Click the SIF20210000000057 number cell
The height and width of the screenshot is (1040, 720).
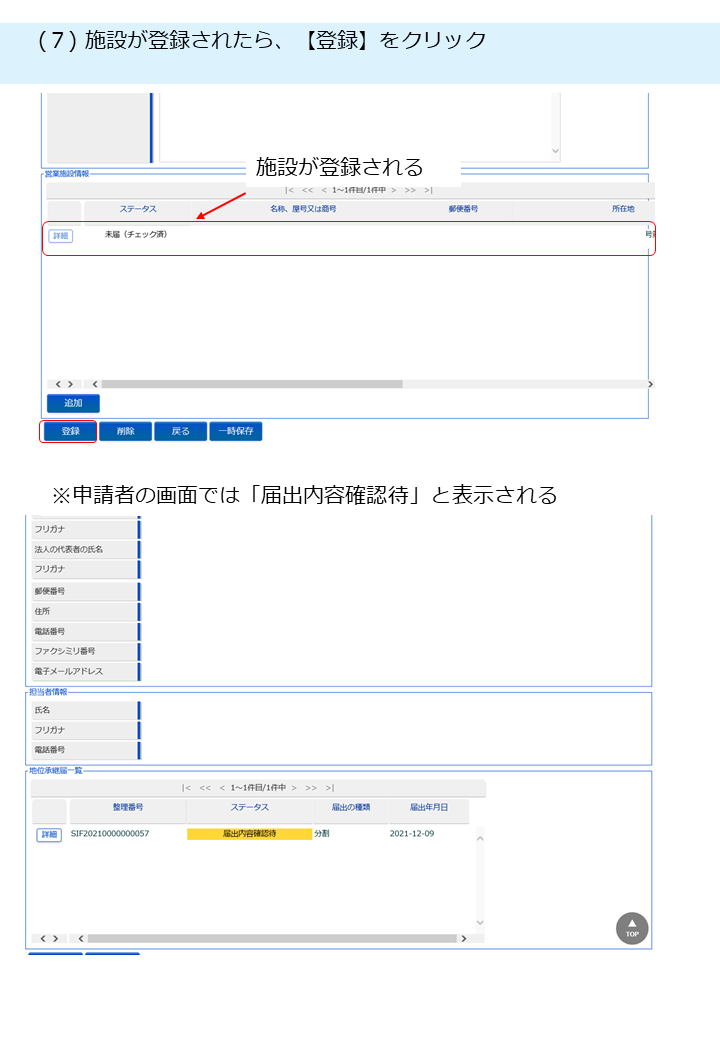110,834
